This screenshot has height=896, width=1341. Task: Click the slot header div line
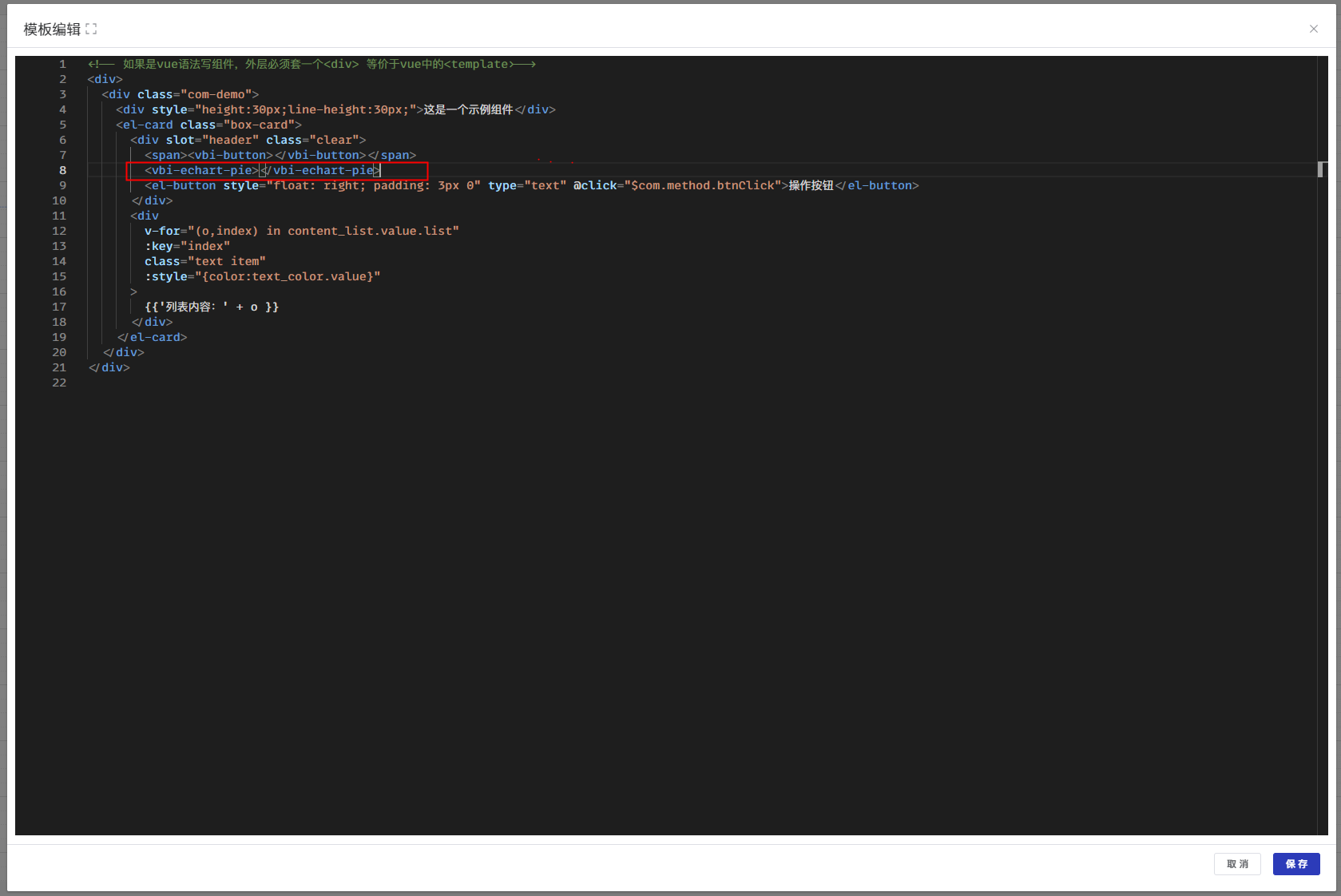coord(248,140)
